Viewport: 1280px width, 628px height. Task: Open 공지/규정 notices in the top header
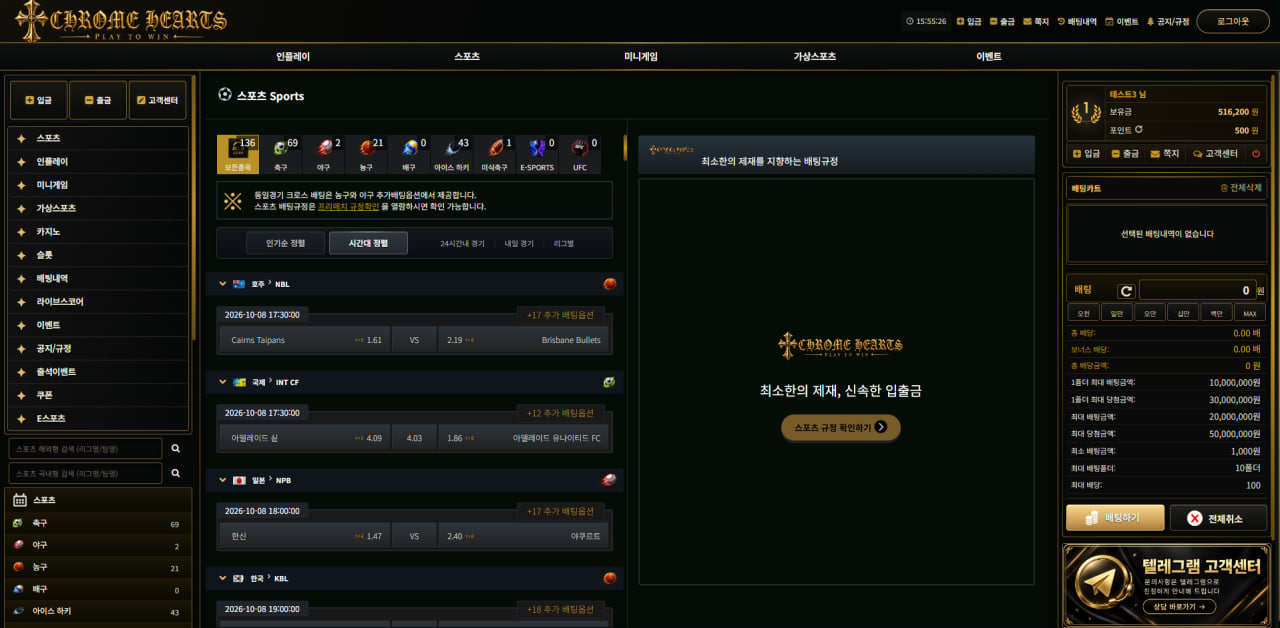pos(1168,21)
